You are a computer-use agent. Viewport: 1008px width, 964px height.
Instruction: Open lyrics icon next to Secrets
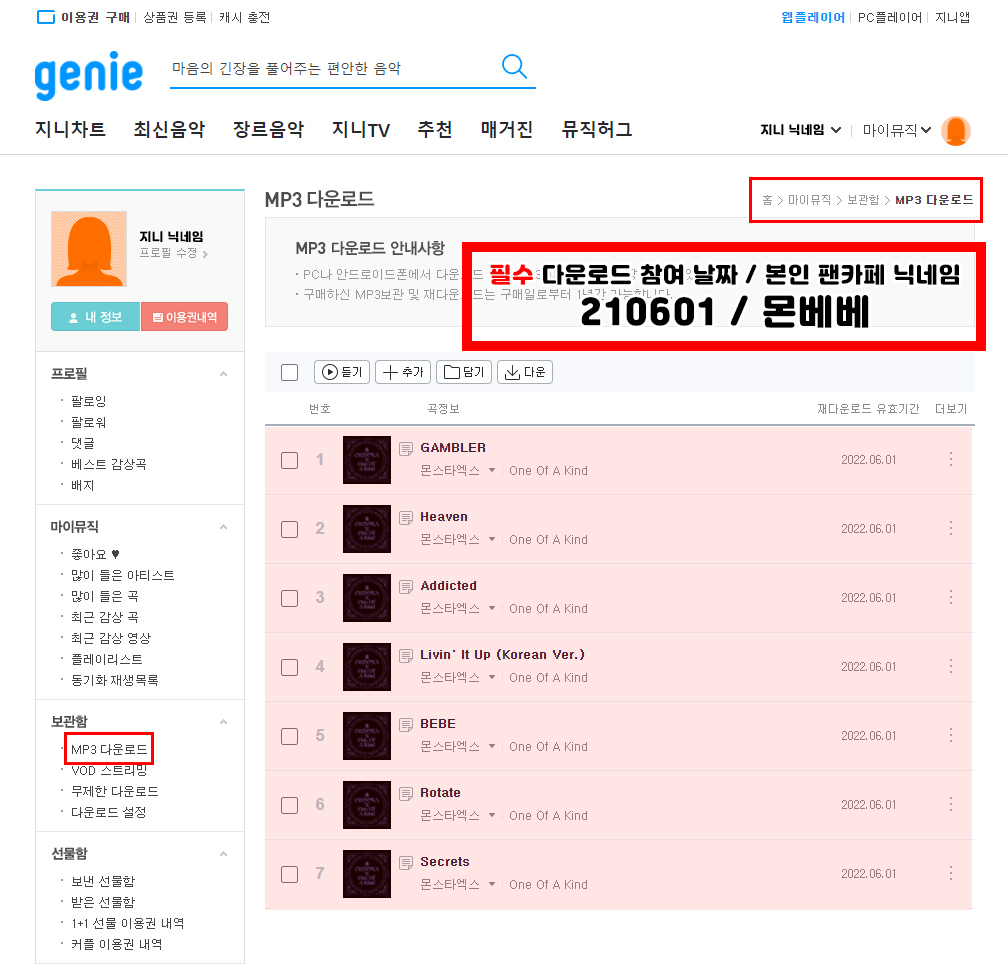click(406, 862)
